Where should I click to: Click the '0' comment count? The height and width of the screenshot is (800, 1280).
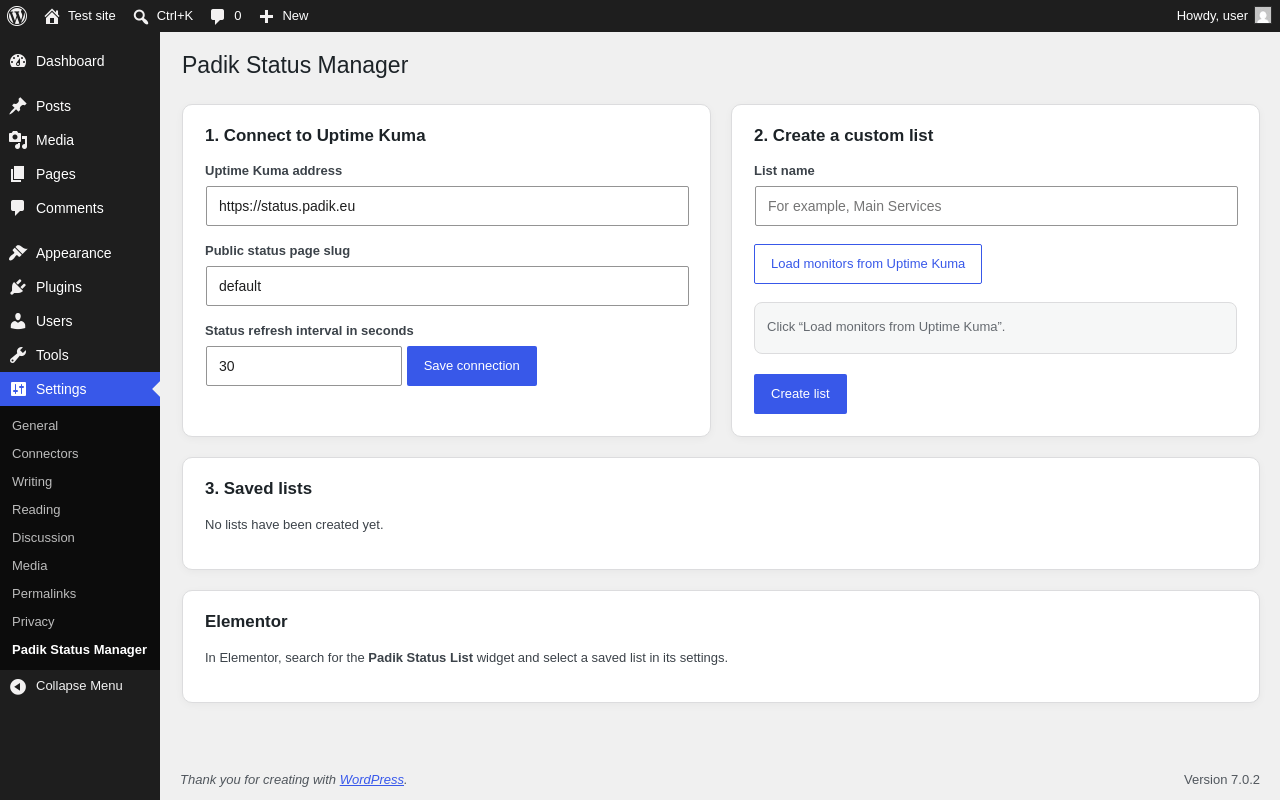point(238,16)
